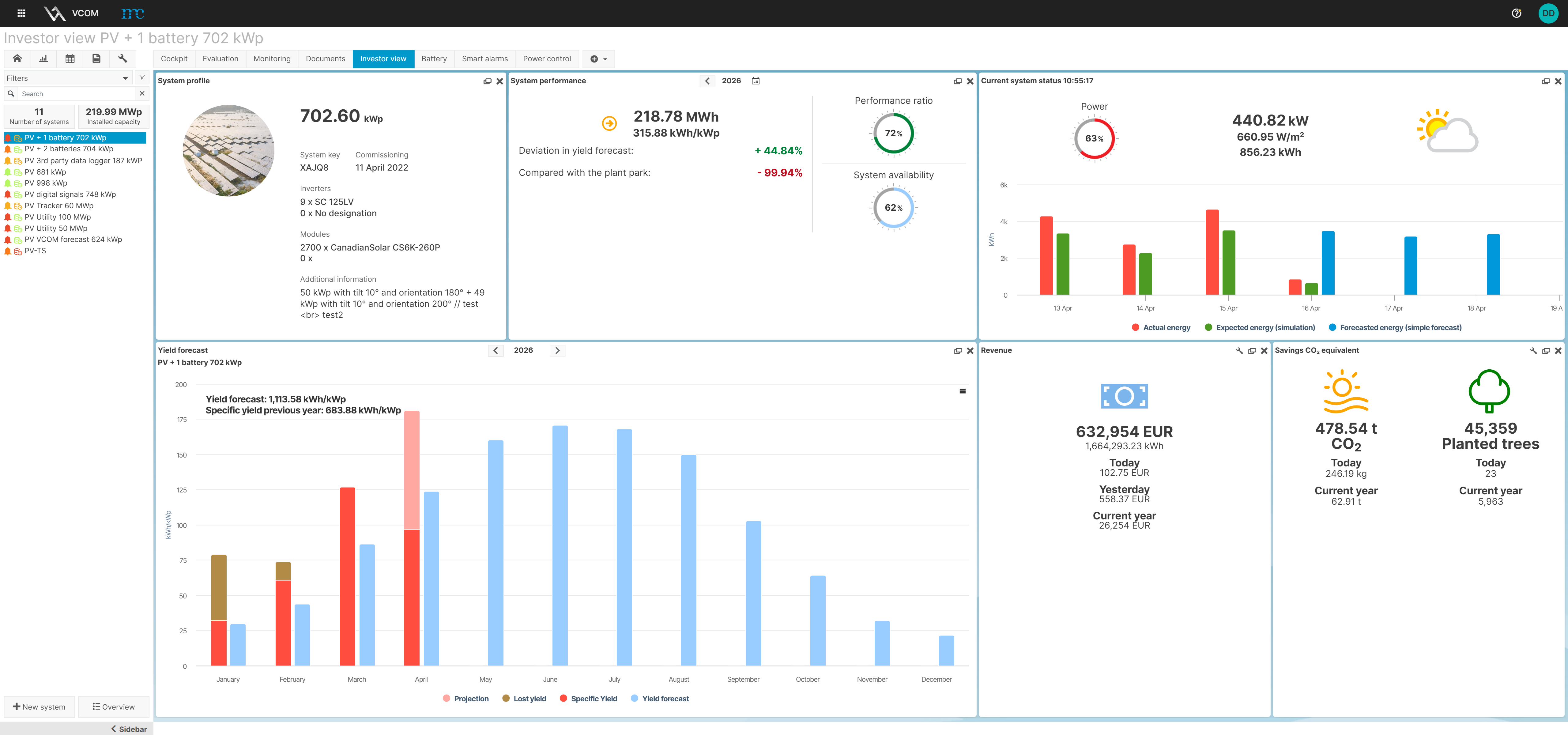This screenshot has width=1568, height=735.
Task: Open the bar chart icon in sidebar toolbar
Action: click(43, 58)
